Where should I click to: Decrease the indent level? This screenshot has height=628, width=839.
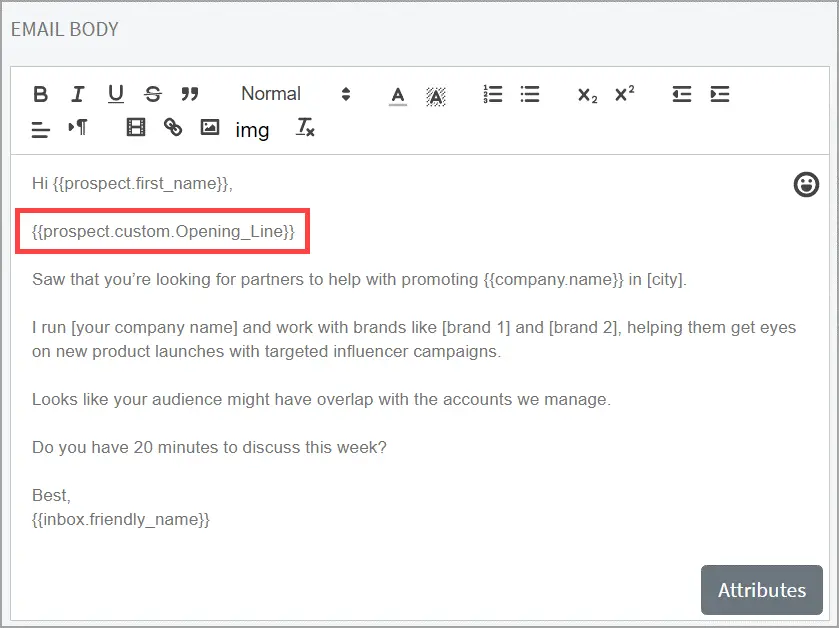pyautogui.click(x=682, y=94)
